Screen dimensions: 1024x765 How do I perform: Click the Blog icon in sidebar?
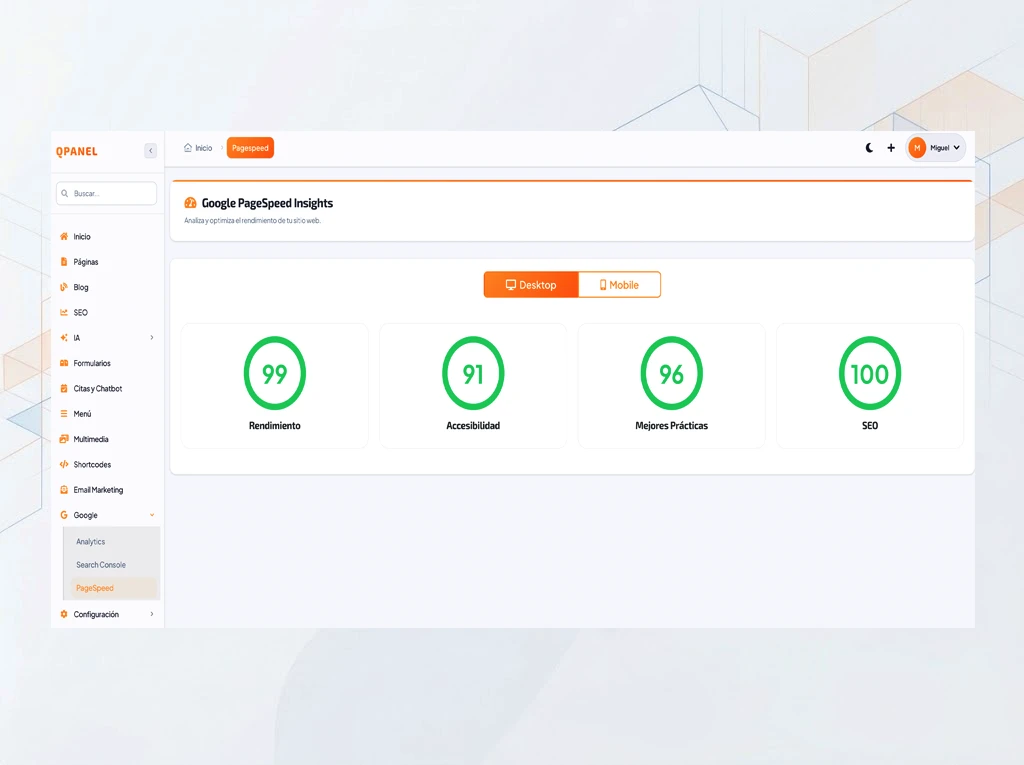[x=64, y=287]
